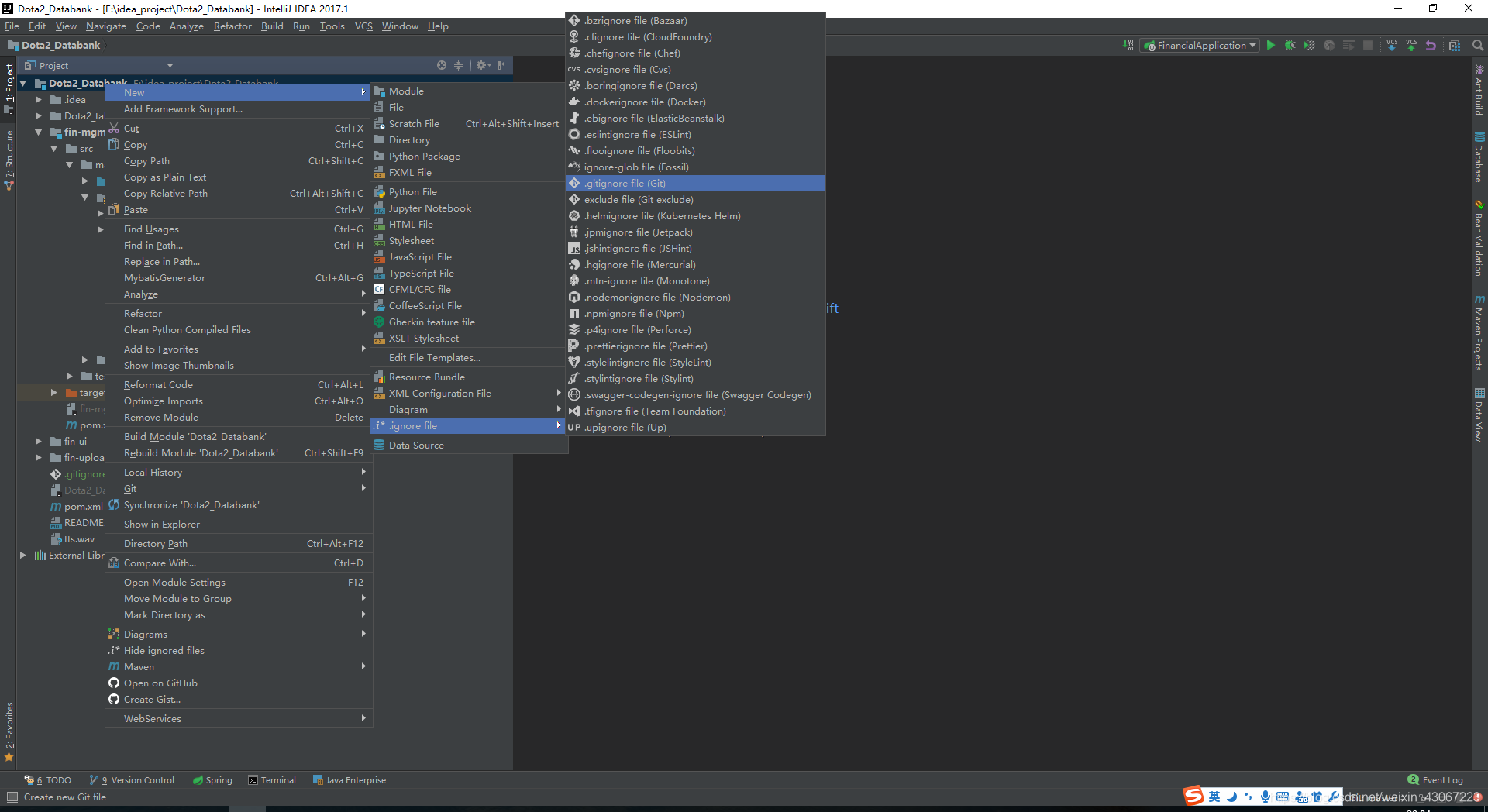Select .npmignore file (Npm) option
The height and width of the screenshot is (812, 1488).
coord(695,314)
